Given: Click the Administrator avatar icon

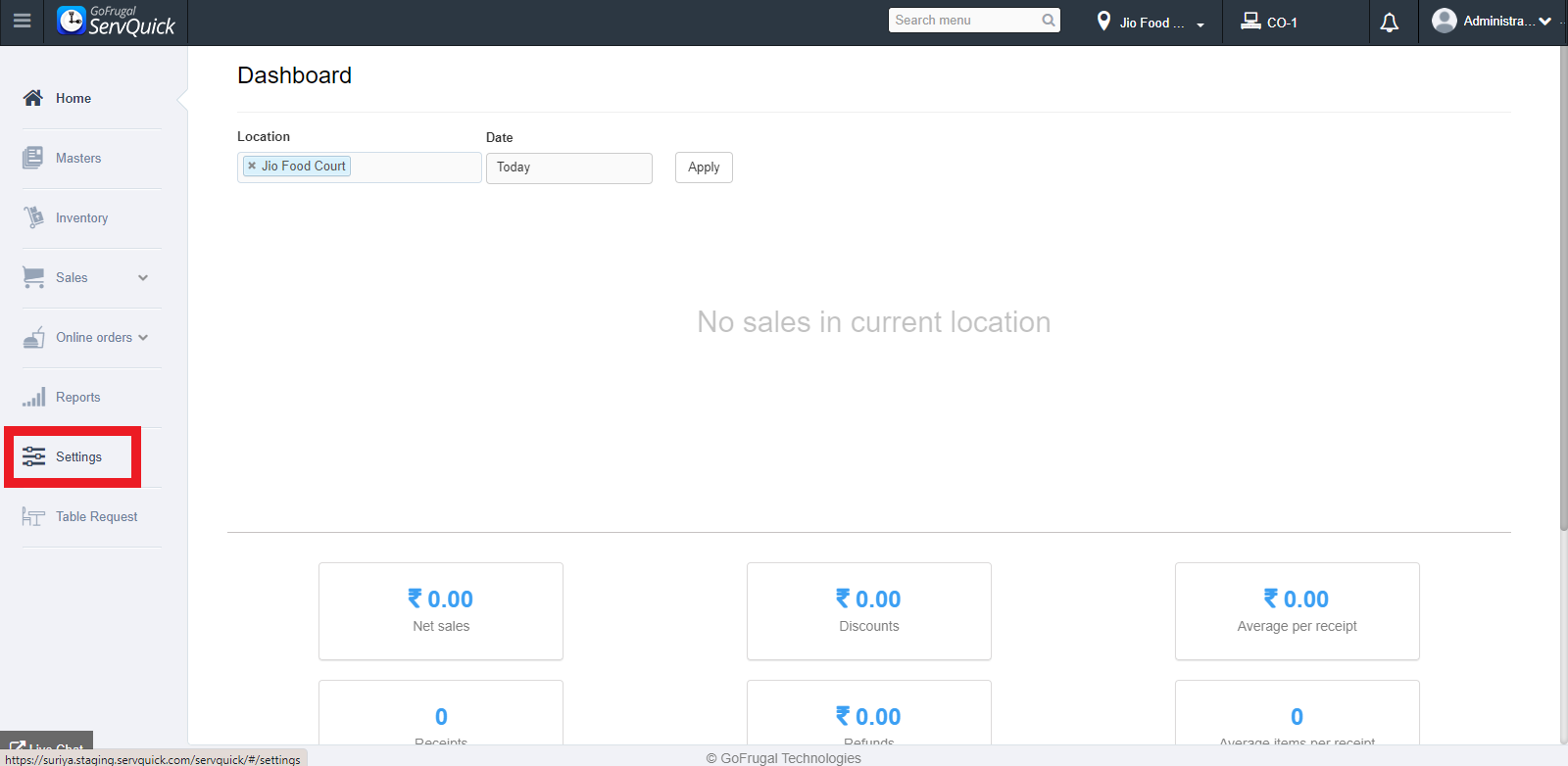Looking at the screenshot, I should (1445, 21).
